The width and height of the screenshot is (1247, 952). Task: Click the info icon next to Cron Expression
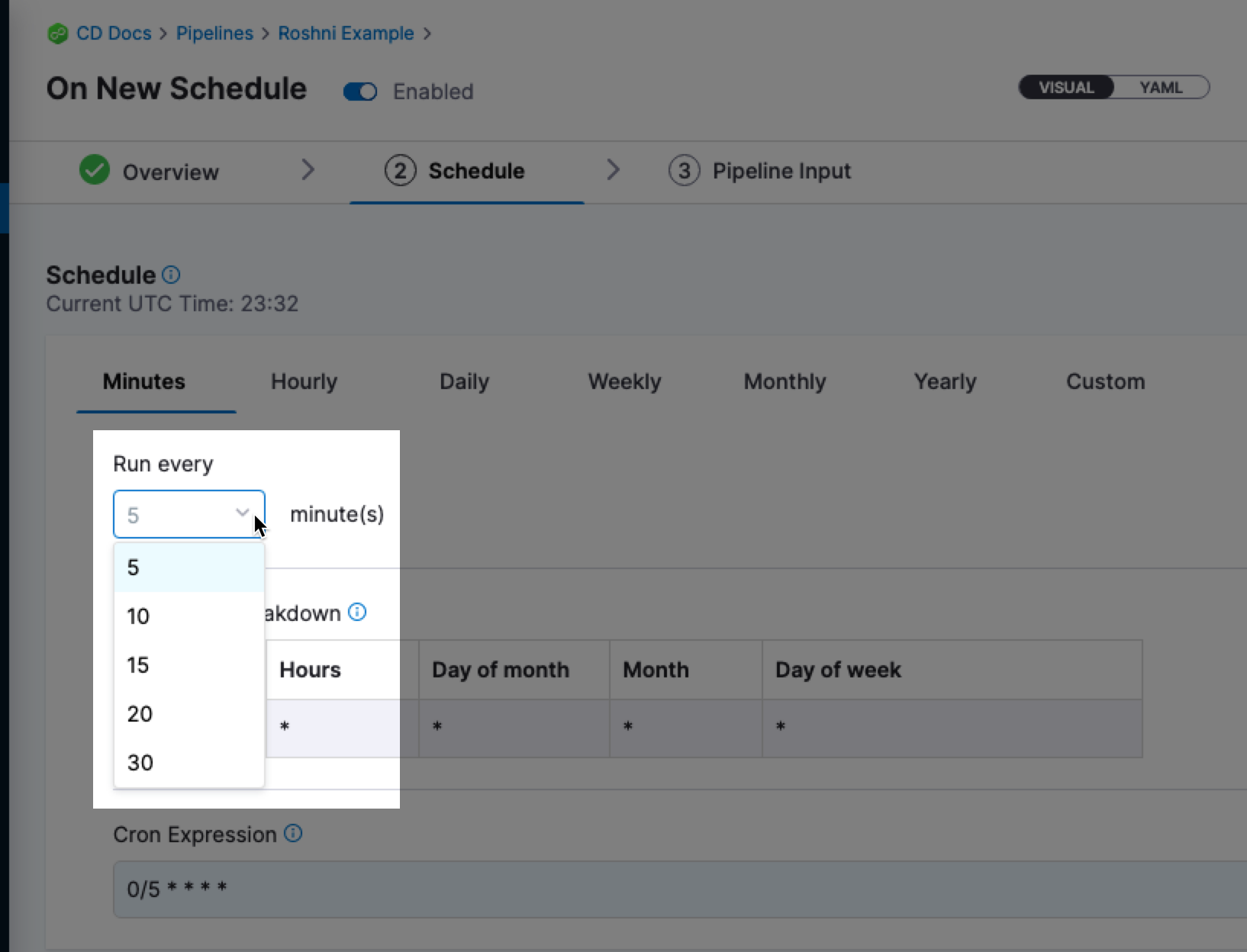pyautogui.click(x=293, y=833)
